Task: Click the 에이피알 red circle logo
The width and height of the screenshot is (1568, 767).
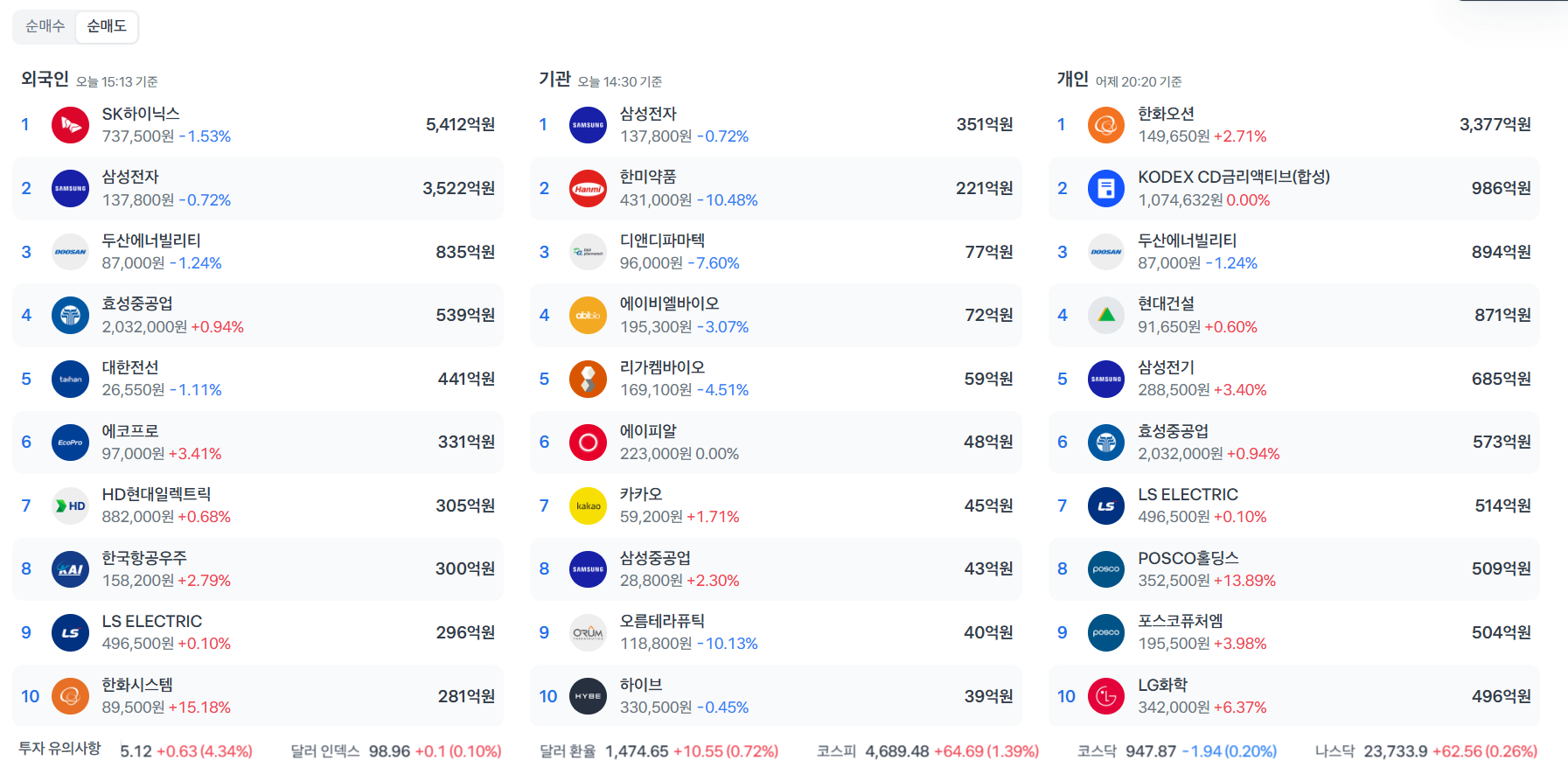Action: click(588, 443)
